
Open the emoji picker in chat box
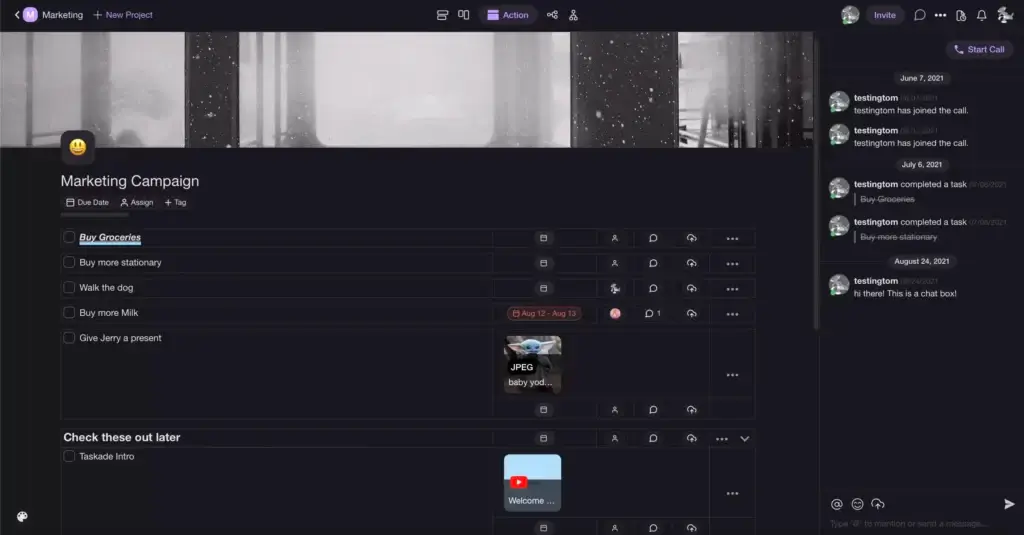click(857, 504)
